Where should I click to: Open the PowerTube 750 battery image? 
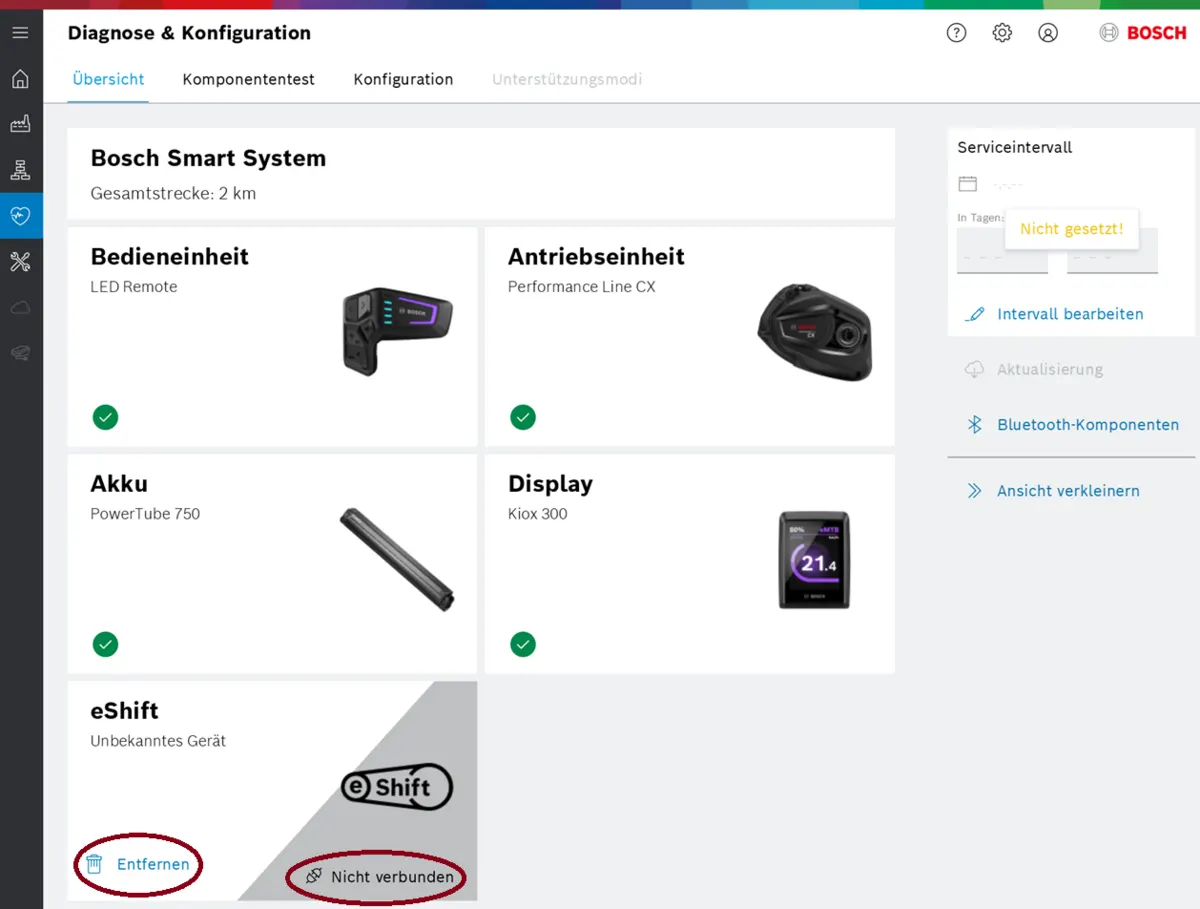pyautogui.click(x=397, y=559)
